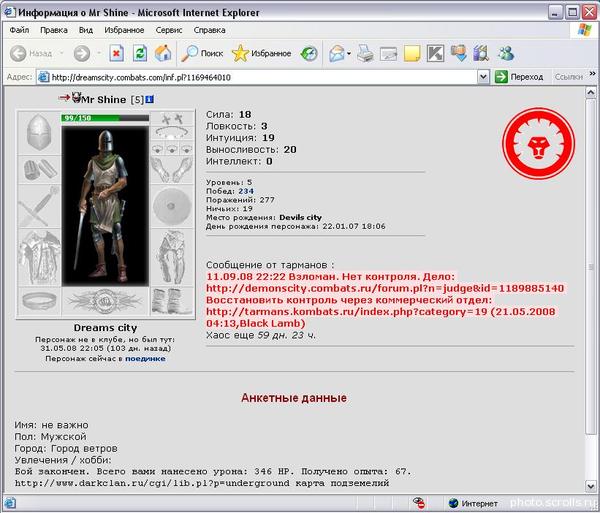
Task: Click the round shield equipment slot
Action: click(172, 207)
